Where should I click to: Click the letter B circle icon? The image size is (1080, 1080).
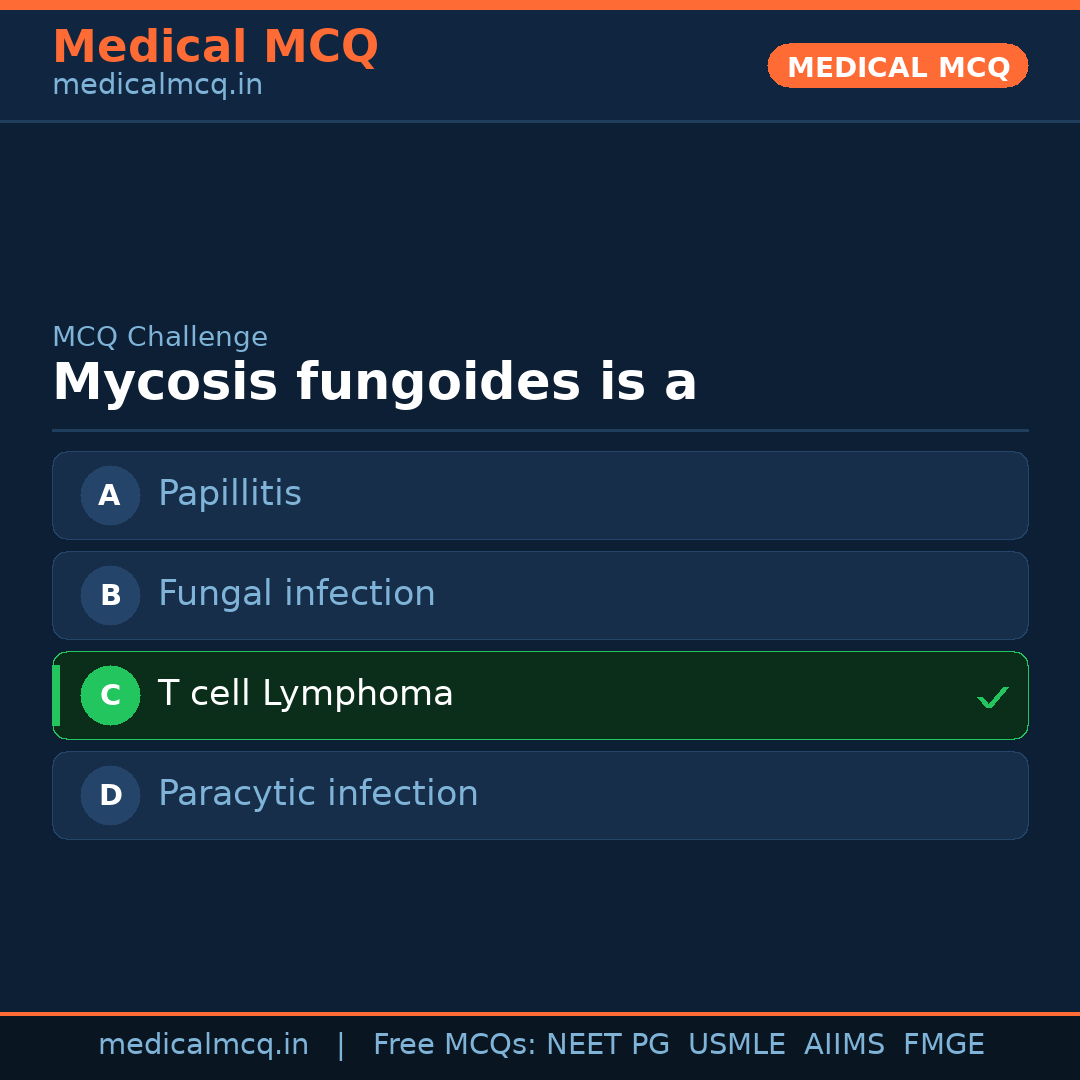point(110,595)
